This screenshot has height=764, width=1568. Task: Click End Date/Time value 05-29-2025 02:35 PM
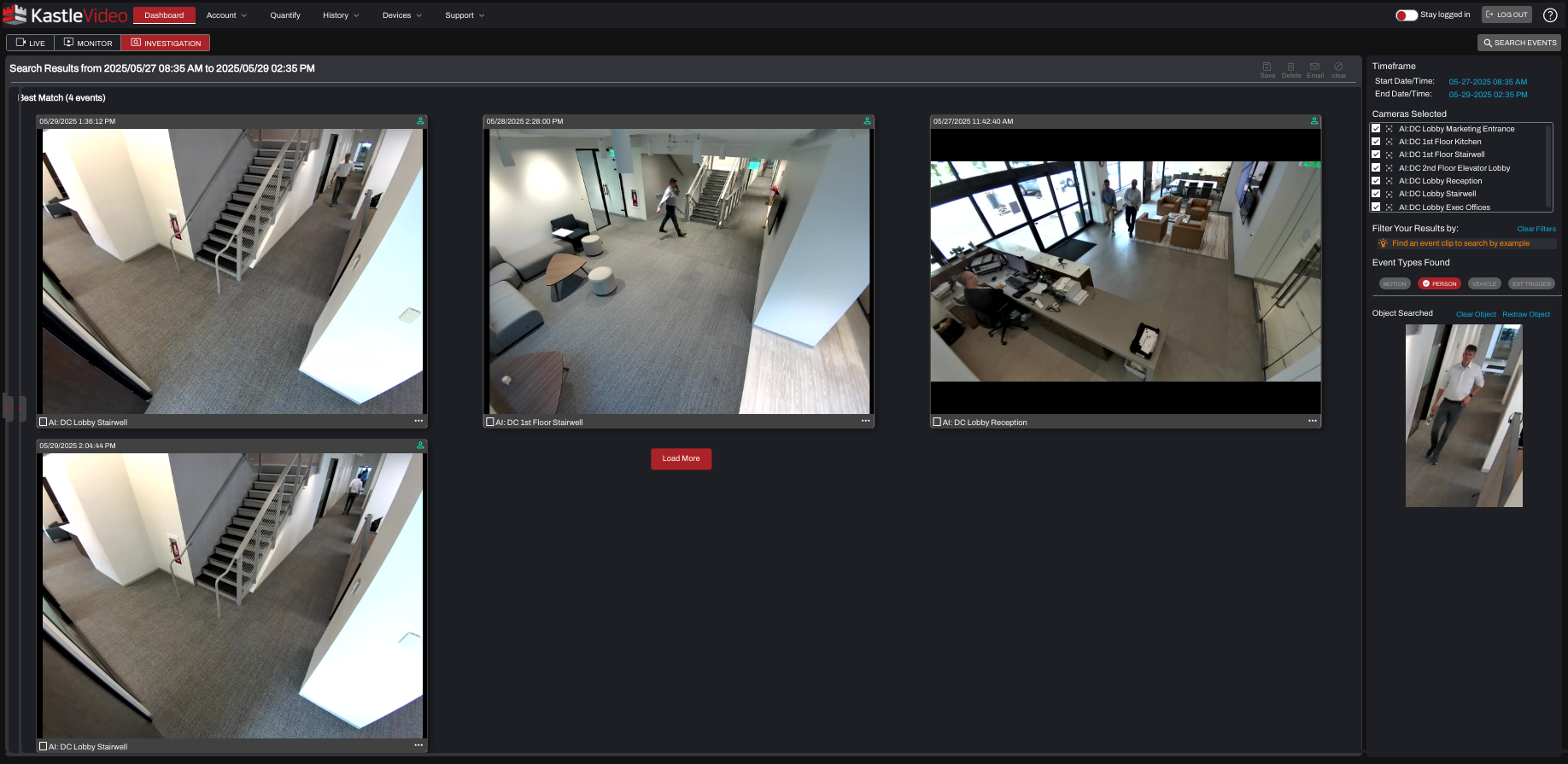tap(1488, 95)
